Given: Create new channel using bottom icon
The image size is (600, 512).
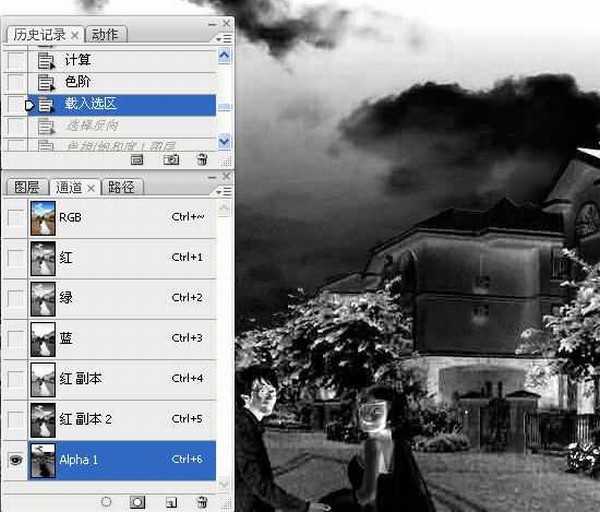Looking at the screenshot, I should (x=170, y=500).
